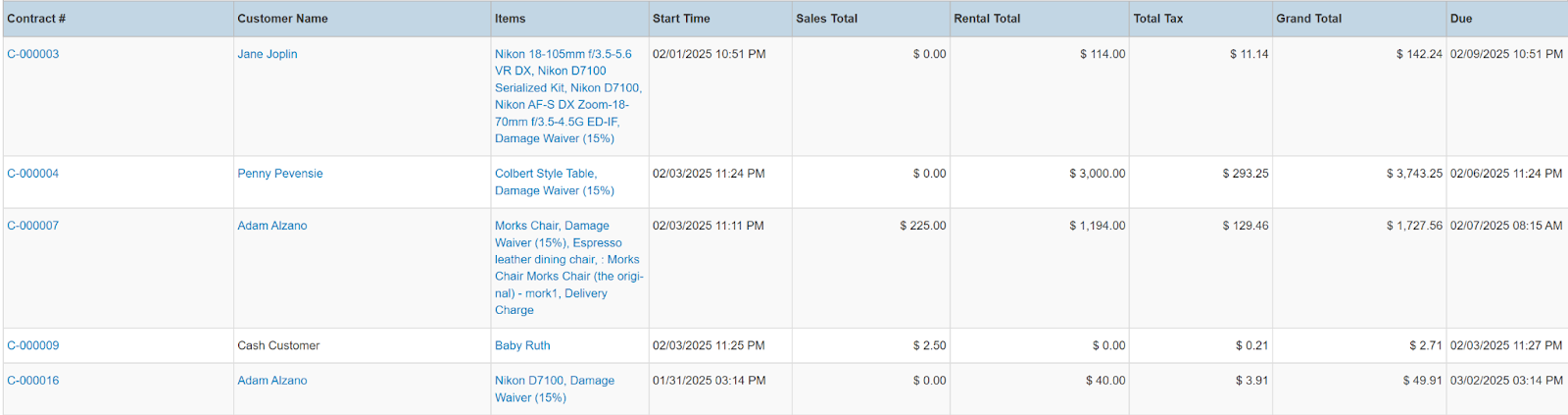Click the Baby Ruth item link
1568x415 pixels.
coord(522,345)
